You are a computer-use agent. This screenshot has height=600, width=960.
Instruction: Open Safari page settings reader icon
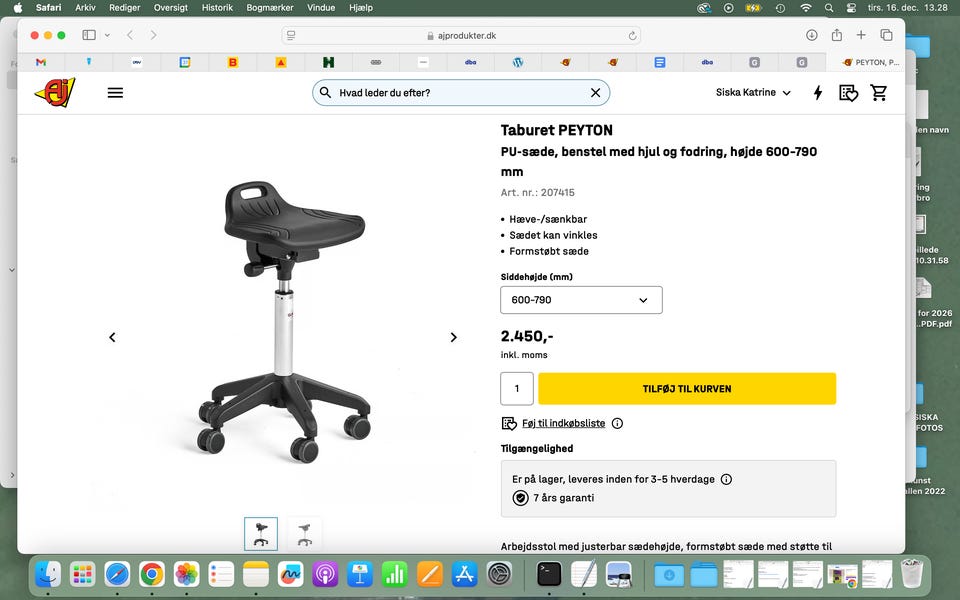tap(291, 36)
